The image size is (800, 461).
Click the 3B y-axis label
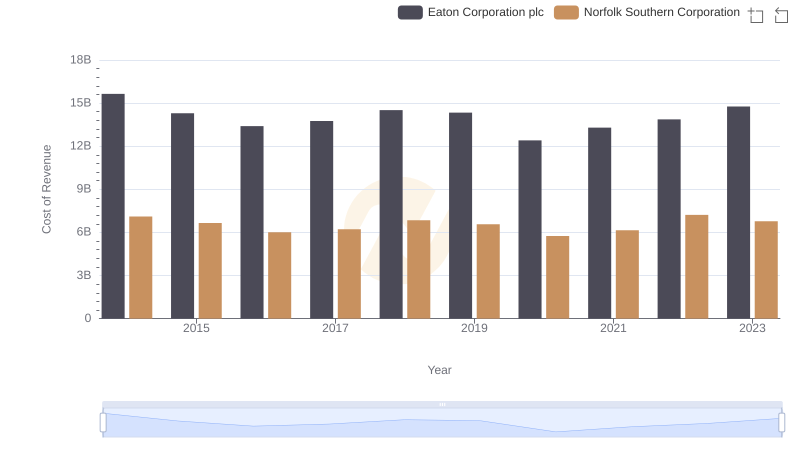point(84,275)
